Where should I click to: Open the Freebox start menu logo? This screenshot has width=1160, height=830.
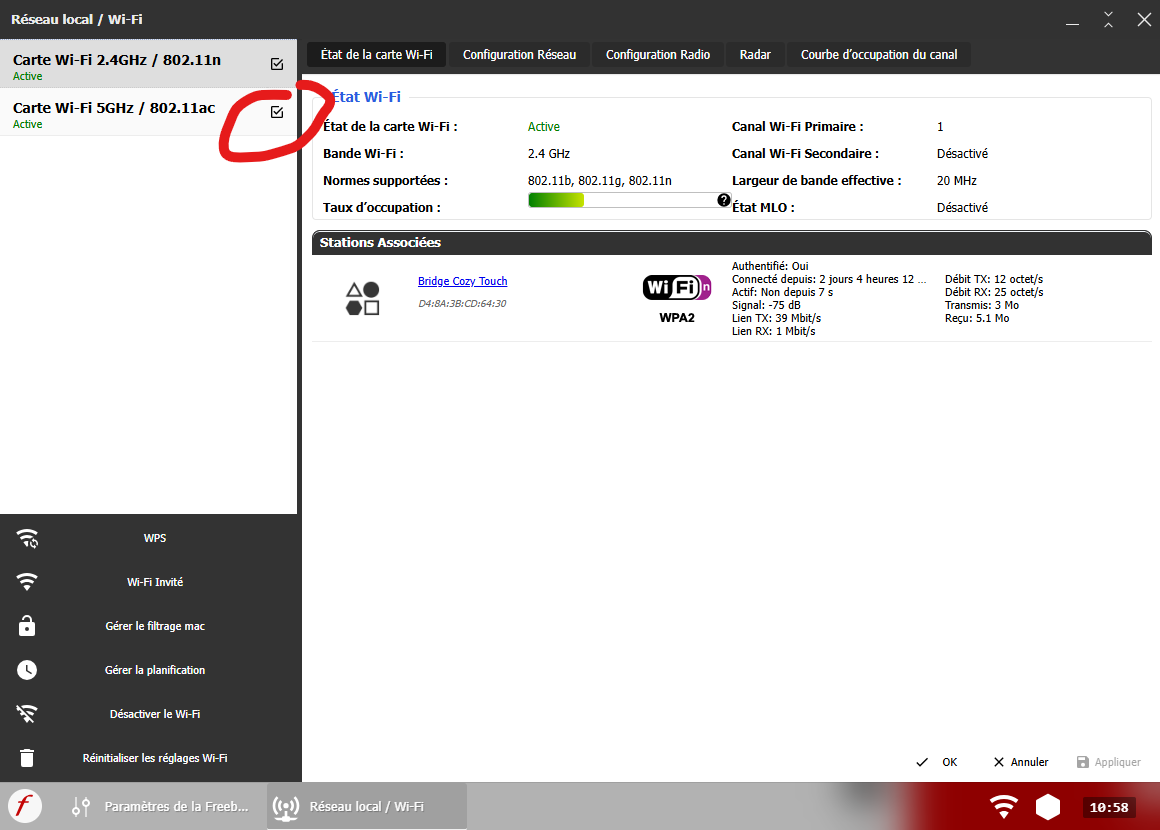pyautogui.click(x=25, y=806)
